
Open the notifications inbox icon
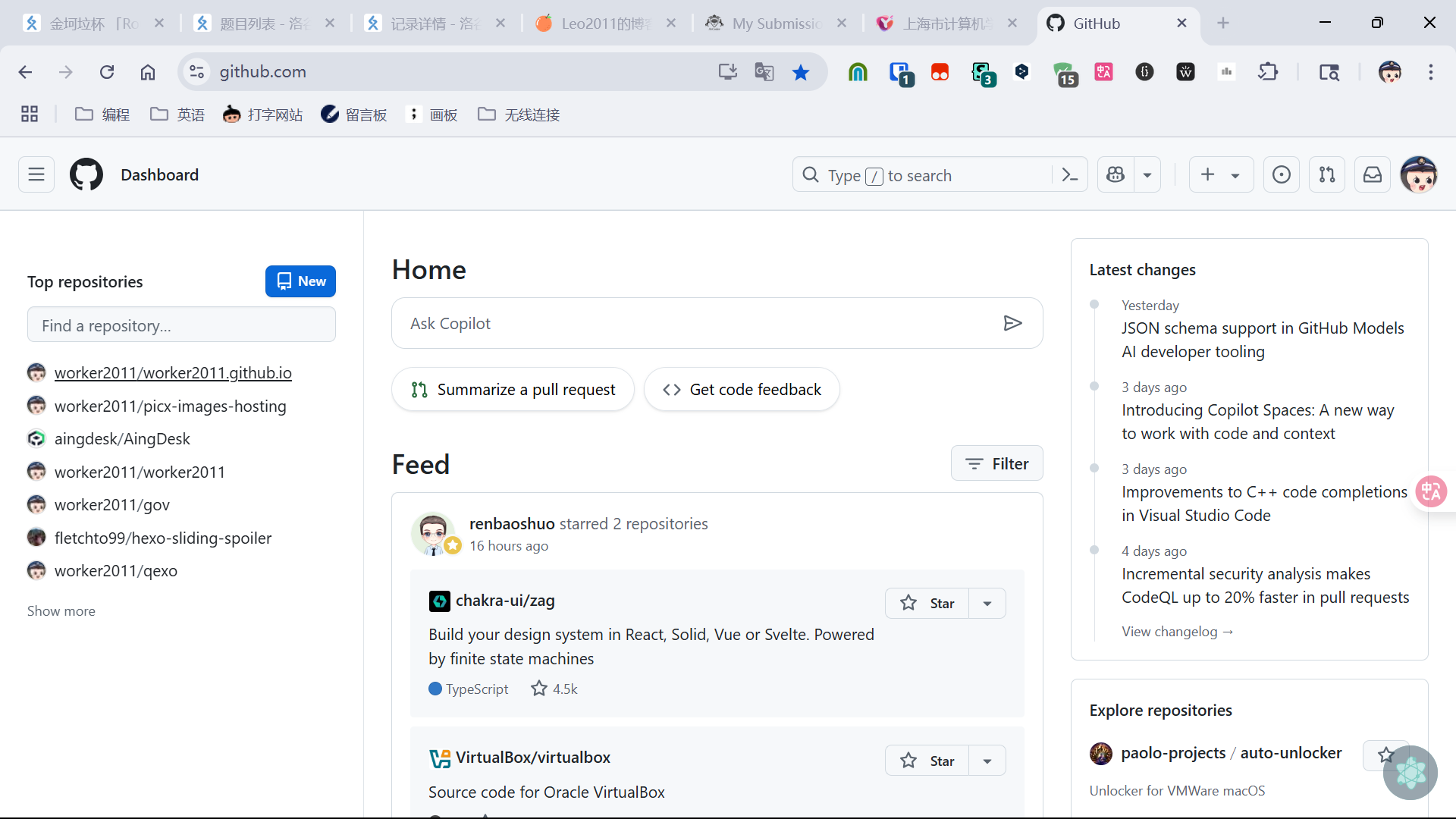[1373, 175]
